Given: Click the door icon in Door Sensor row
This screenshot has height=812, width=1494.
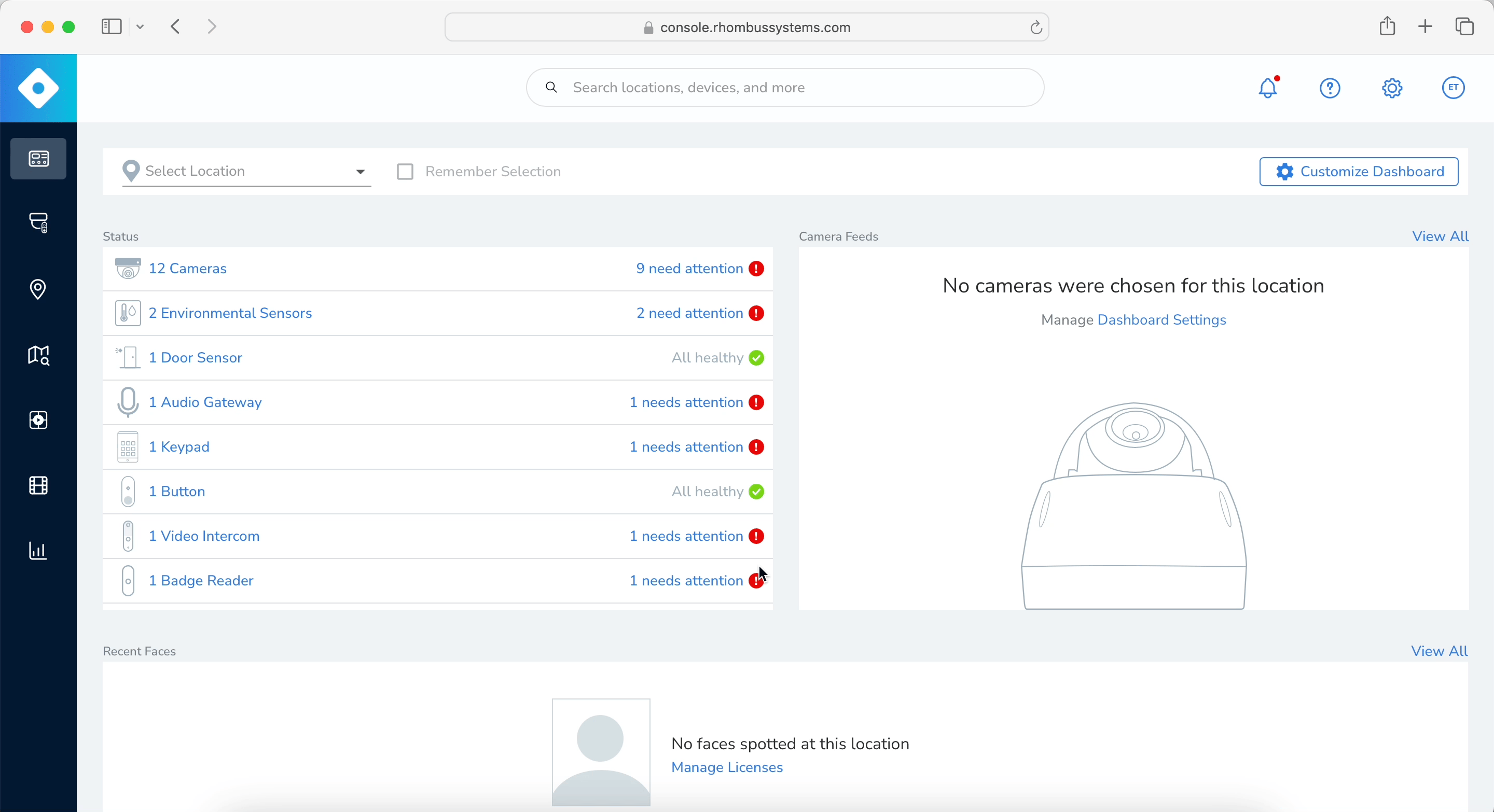Looking at the screenshot, I should (x=128, y=358).
